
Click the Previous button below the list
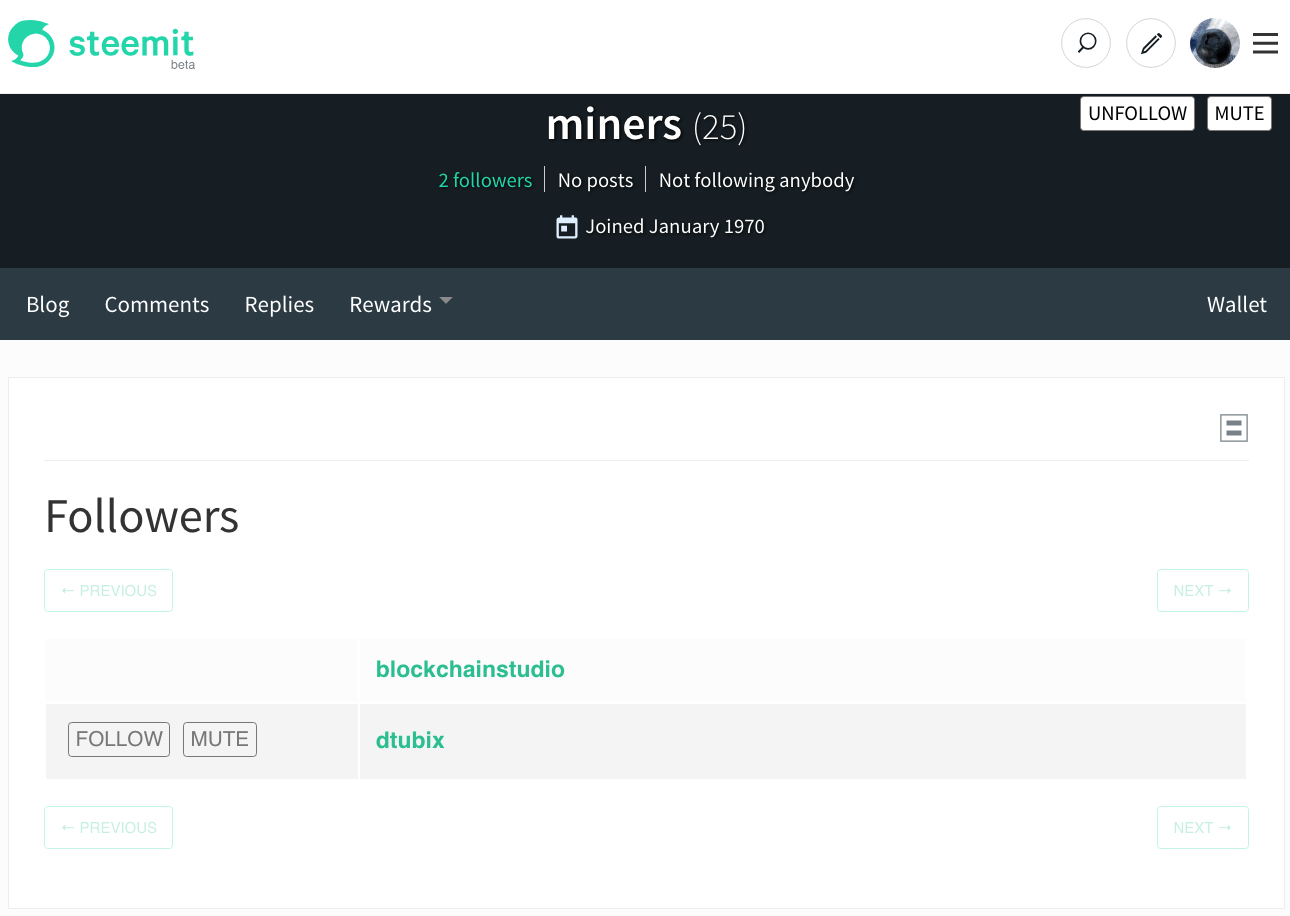click(108, 827)
